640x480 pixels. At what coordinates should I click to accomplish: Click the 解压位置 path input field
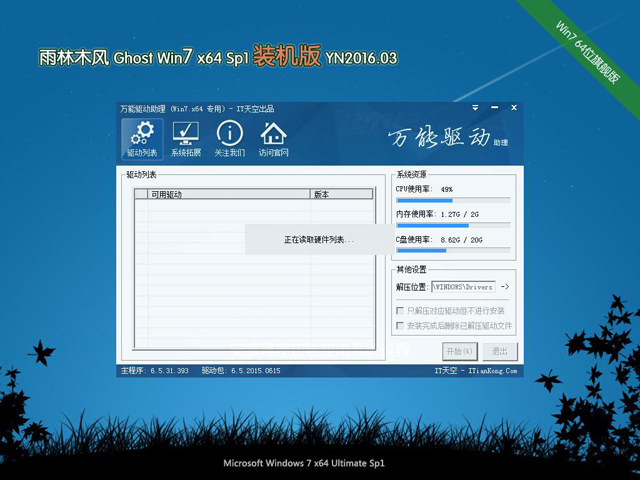(x=463, y=287)
